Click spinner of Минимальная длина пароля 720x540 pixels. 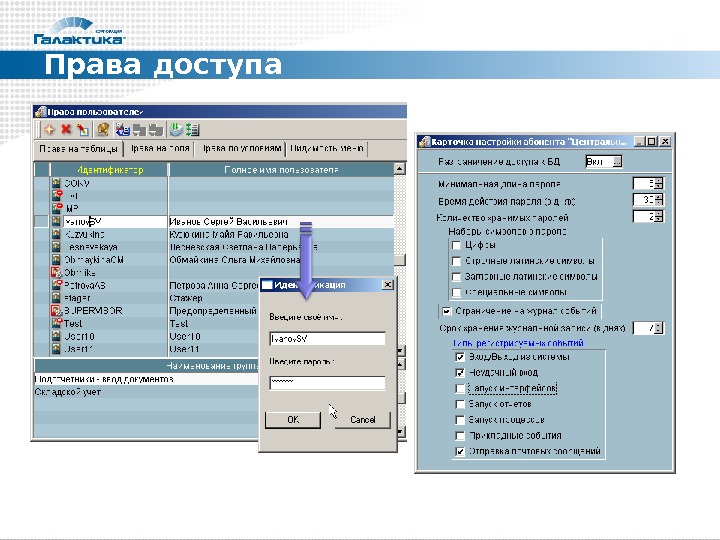tap(659, 184)
